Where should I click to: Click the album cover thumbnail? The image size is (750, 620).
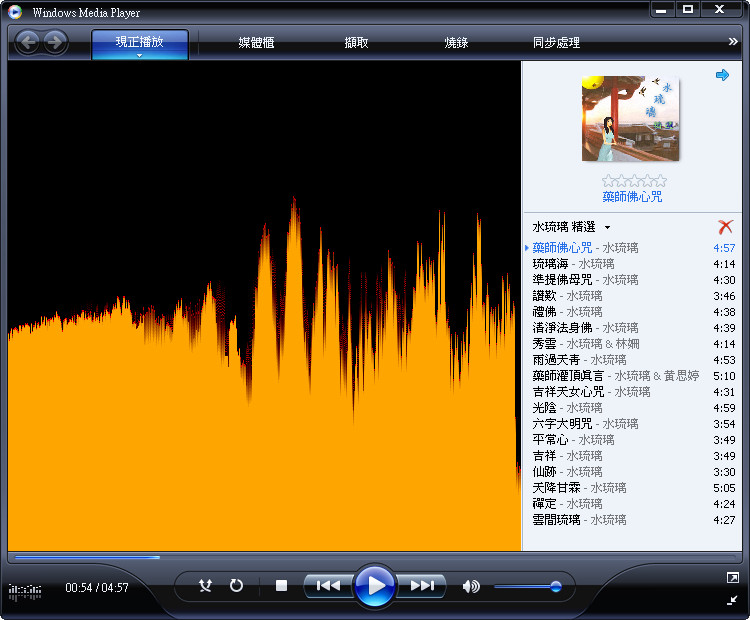pyautogui.click(x=630, y=119)
